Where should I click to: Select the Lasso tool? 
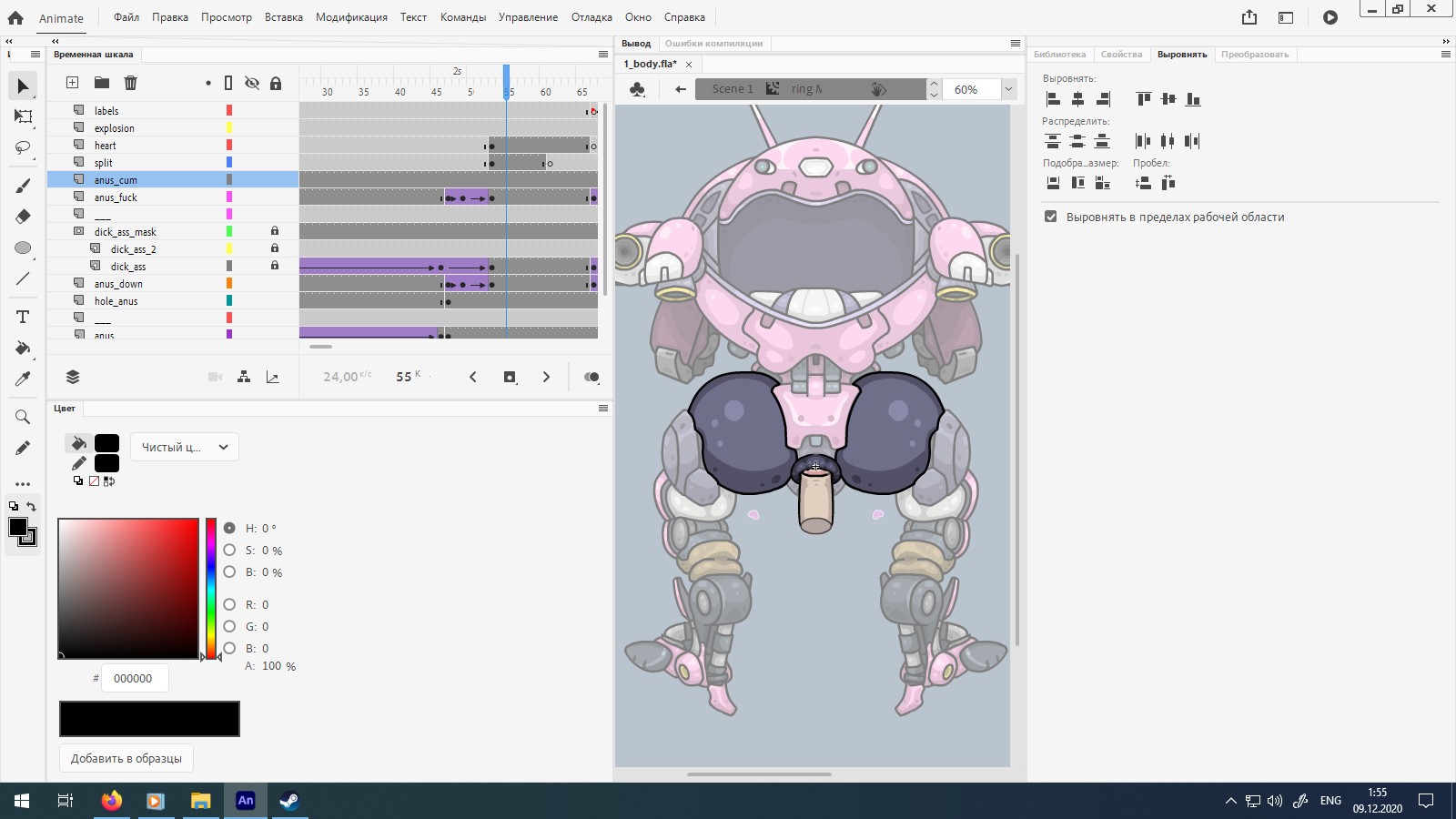coord(23,147)
